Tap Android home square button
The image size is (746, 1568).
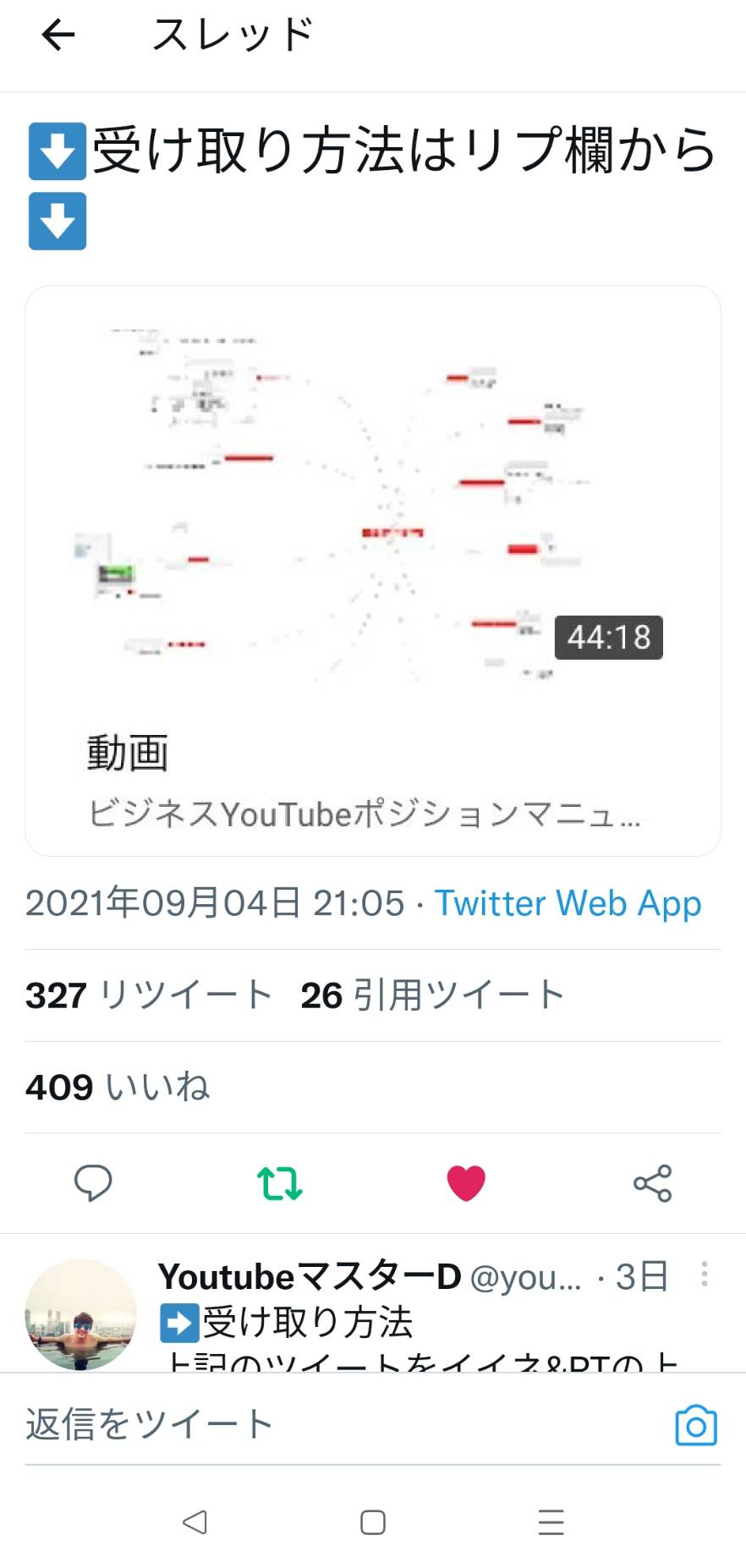373,1522
